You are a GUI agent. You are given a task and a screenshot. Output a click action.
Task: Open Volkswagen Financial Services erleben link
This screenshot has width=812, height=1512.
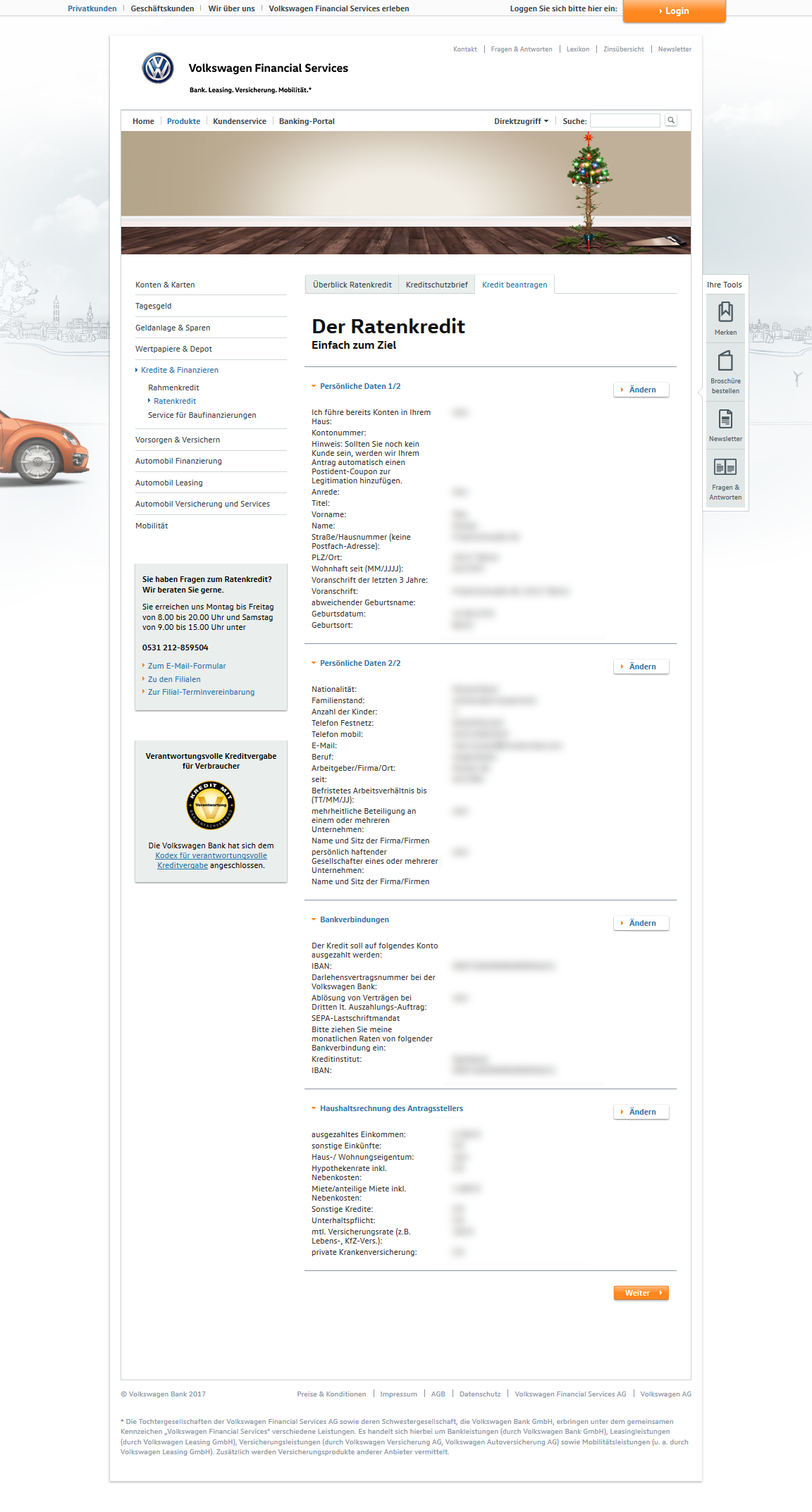click(339, 8)
